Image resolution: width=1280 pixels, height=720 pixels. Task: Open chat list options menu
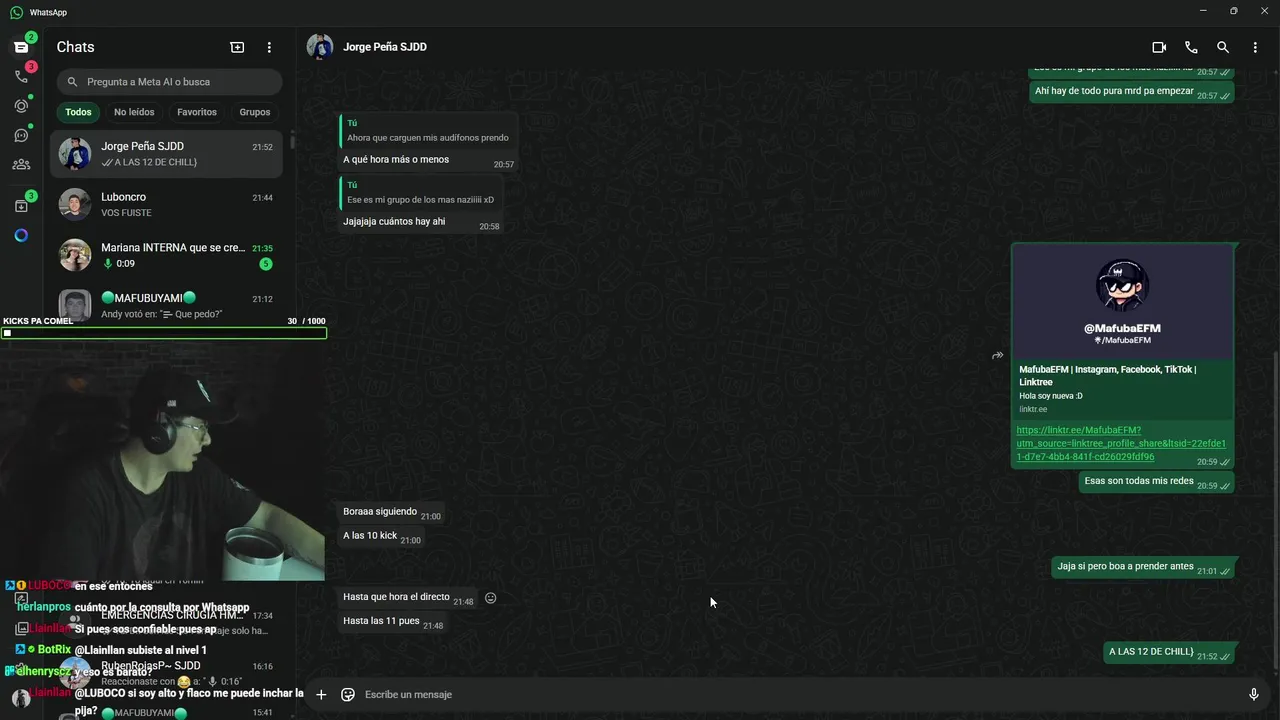(x=269, y=47)
